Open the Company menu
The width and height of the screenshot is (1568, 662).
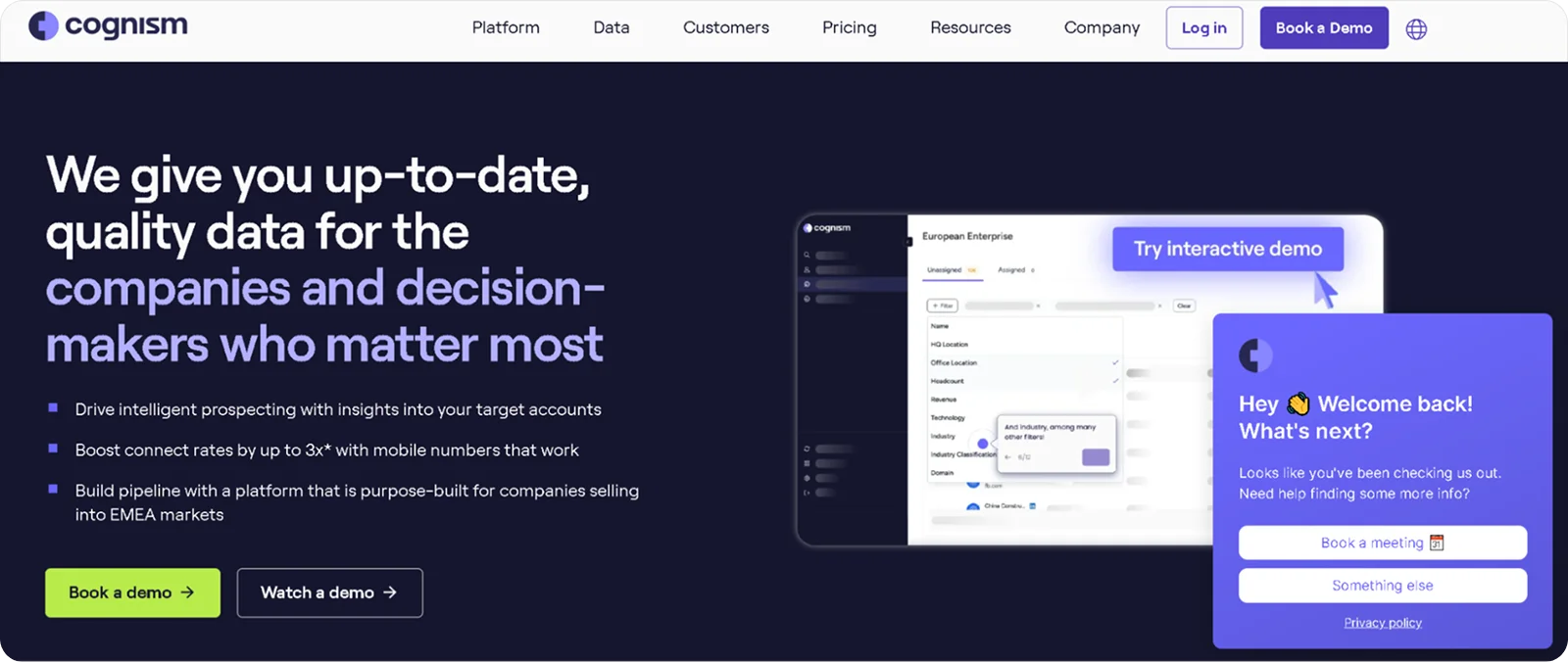pos(1102,27)
